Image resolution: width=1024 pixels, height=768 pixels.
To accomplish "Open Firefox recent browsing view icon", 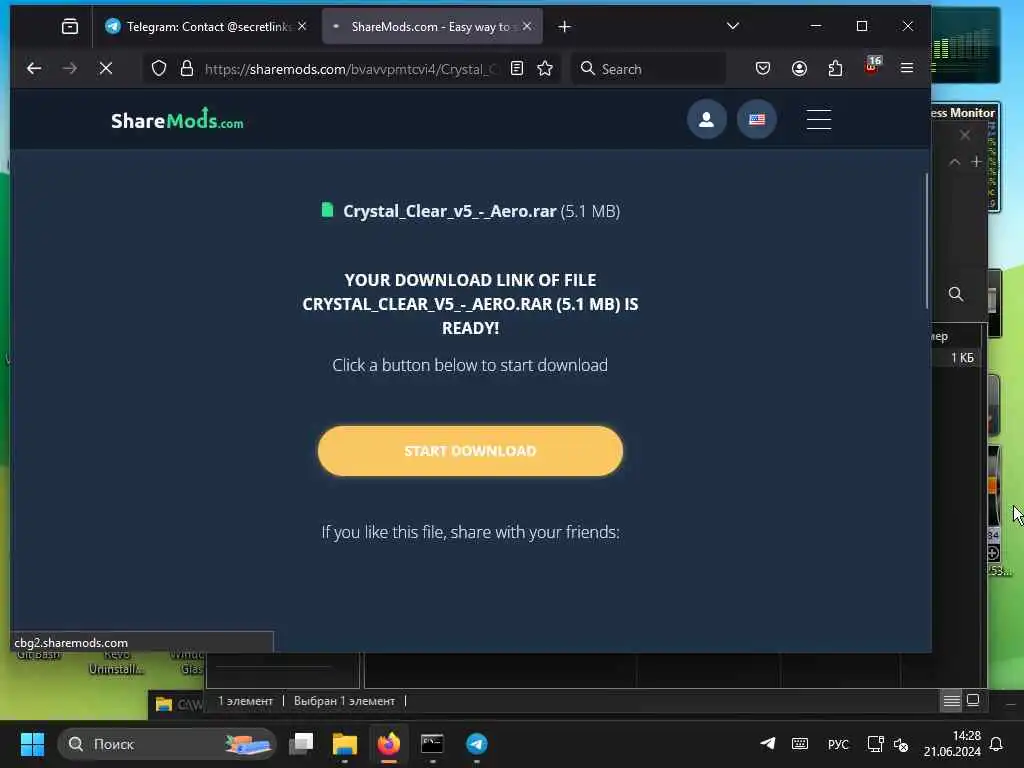I will [x=69, y=27].
